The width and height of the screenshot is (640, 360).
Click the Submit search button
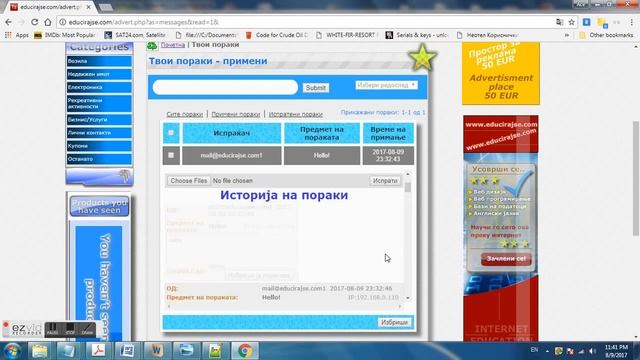coord(316,88)
